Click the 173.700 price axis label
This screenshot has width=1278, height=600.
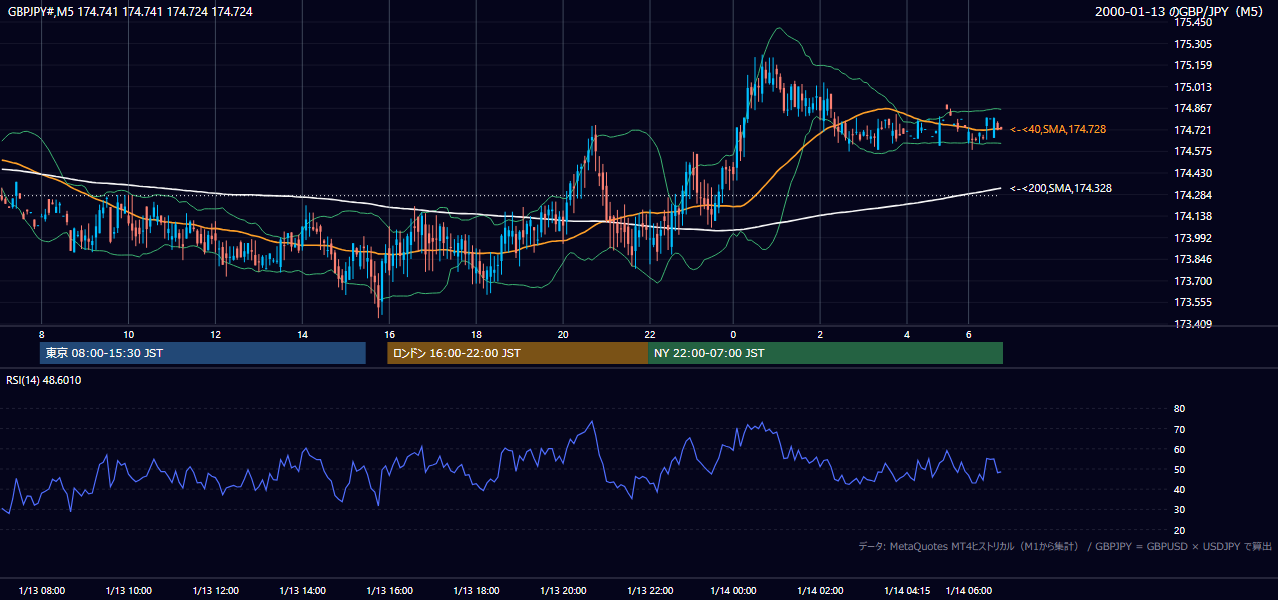(1192, 281)
